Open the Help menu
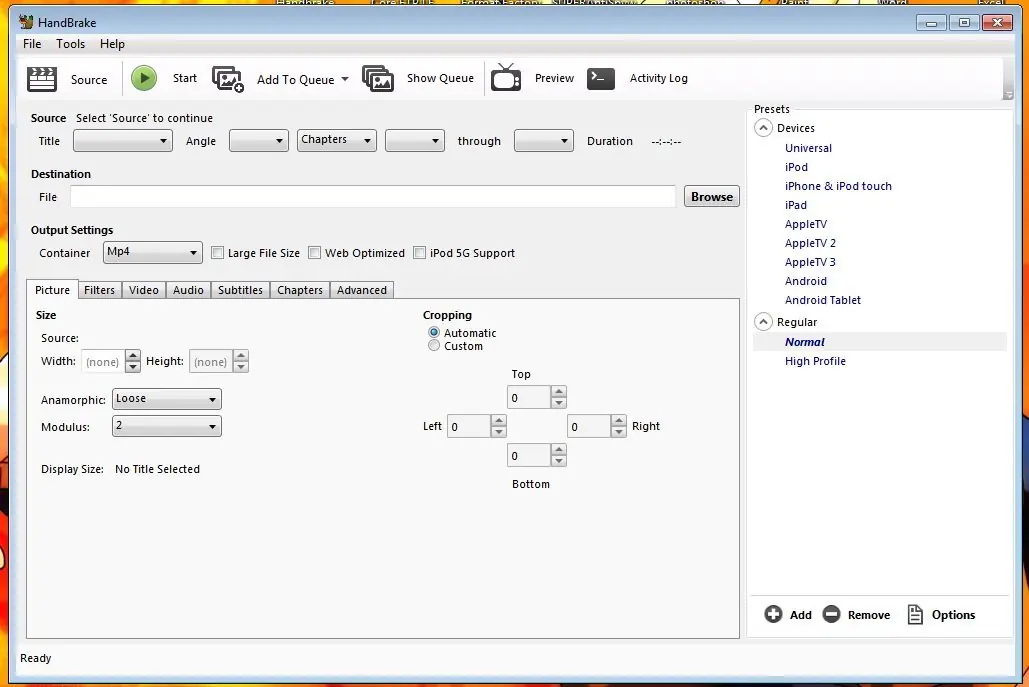Viewport: 1029px width, 687px height. pyautogui.click(x=112, y=44)
